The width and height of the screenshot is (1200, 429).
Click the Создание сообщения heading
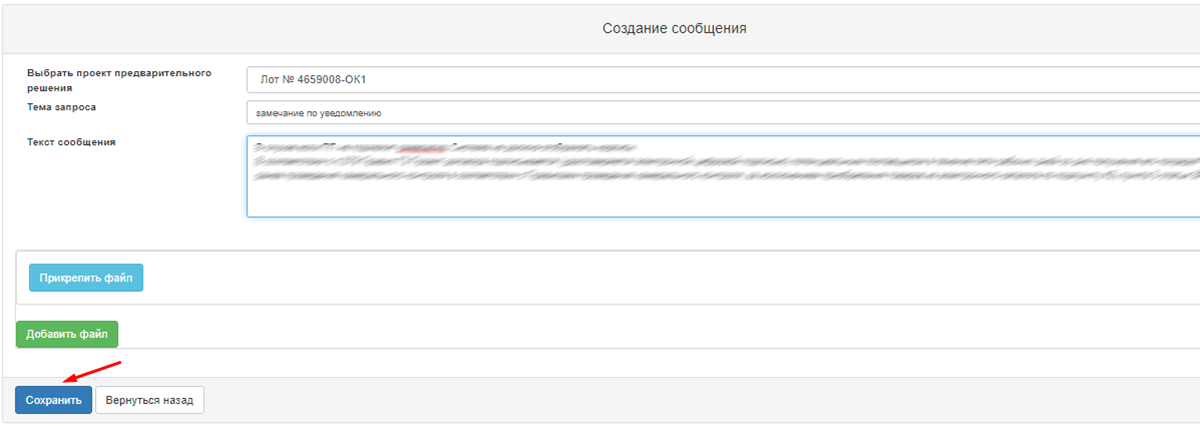[674, 28]
